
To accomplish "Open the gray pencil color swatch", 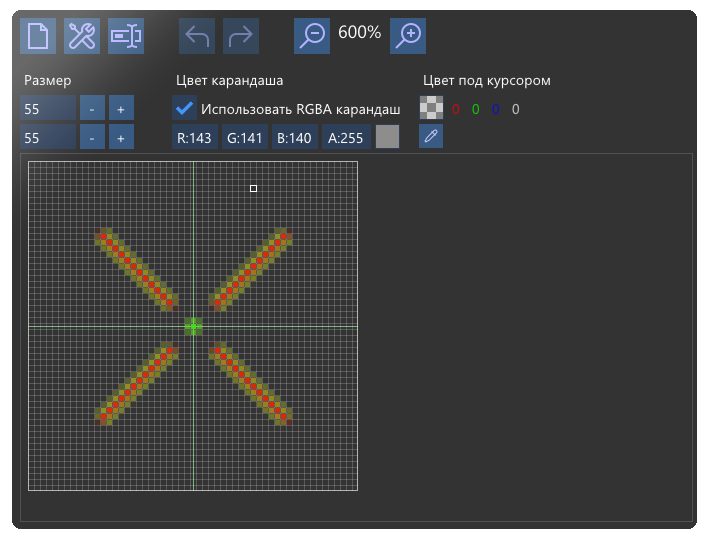I will pos(388,137).
